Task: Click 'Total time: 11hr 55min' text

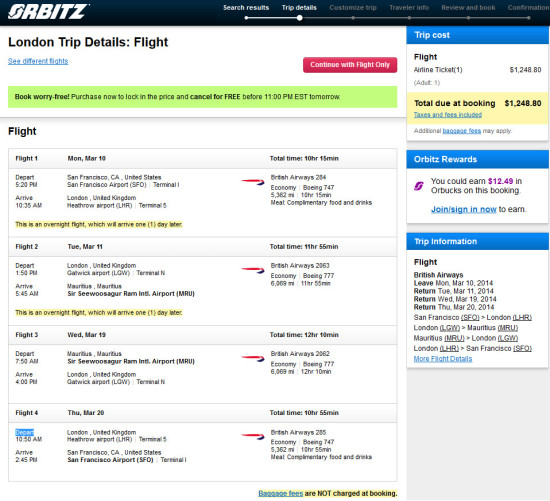Action: click(304, 247)
